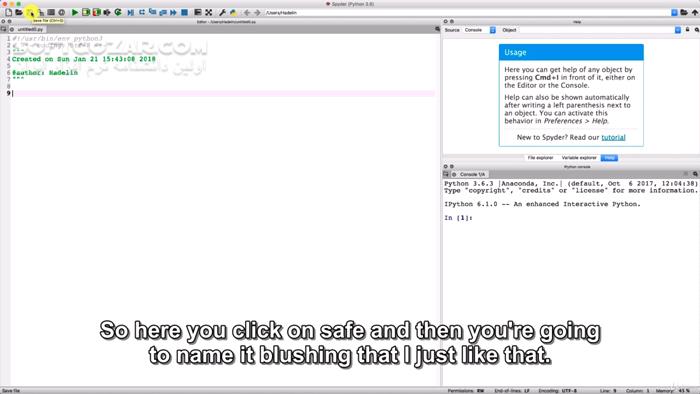
Task: Stop debugging blue square icon
Action: point(184,12)
